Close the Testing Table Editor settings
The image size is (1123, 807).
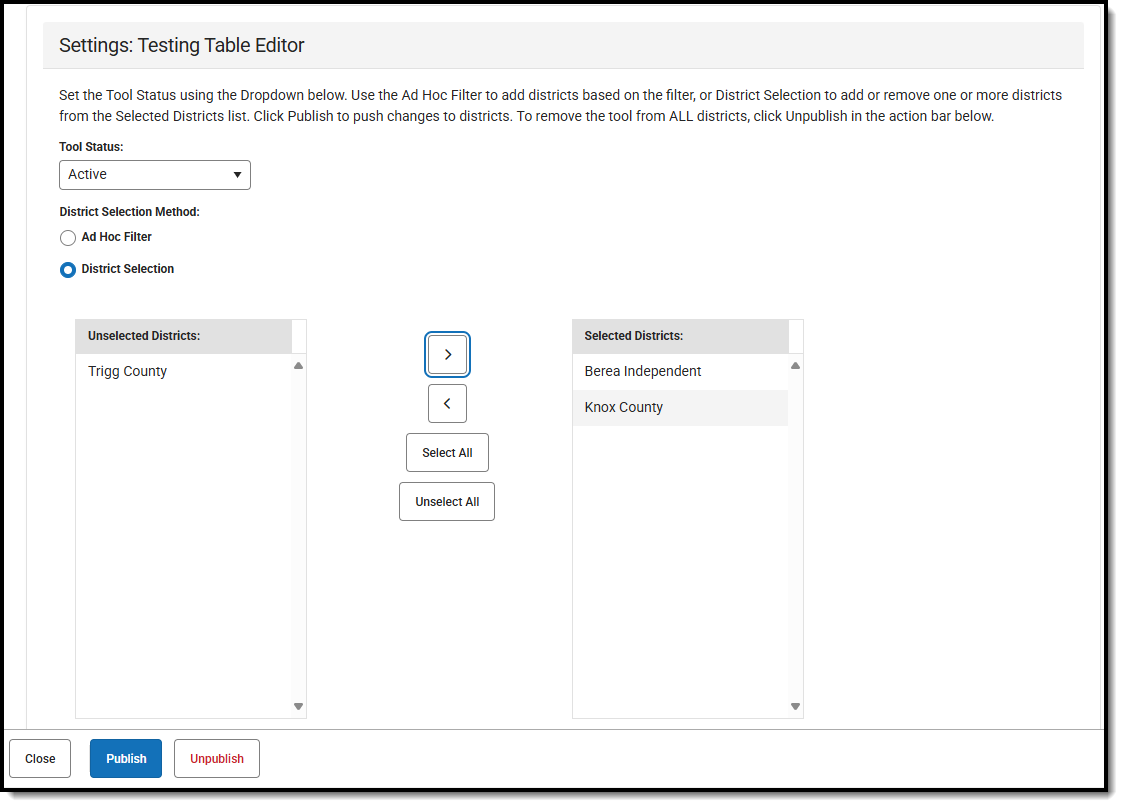(40, 759)
